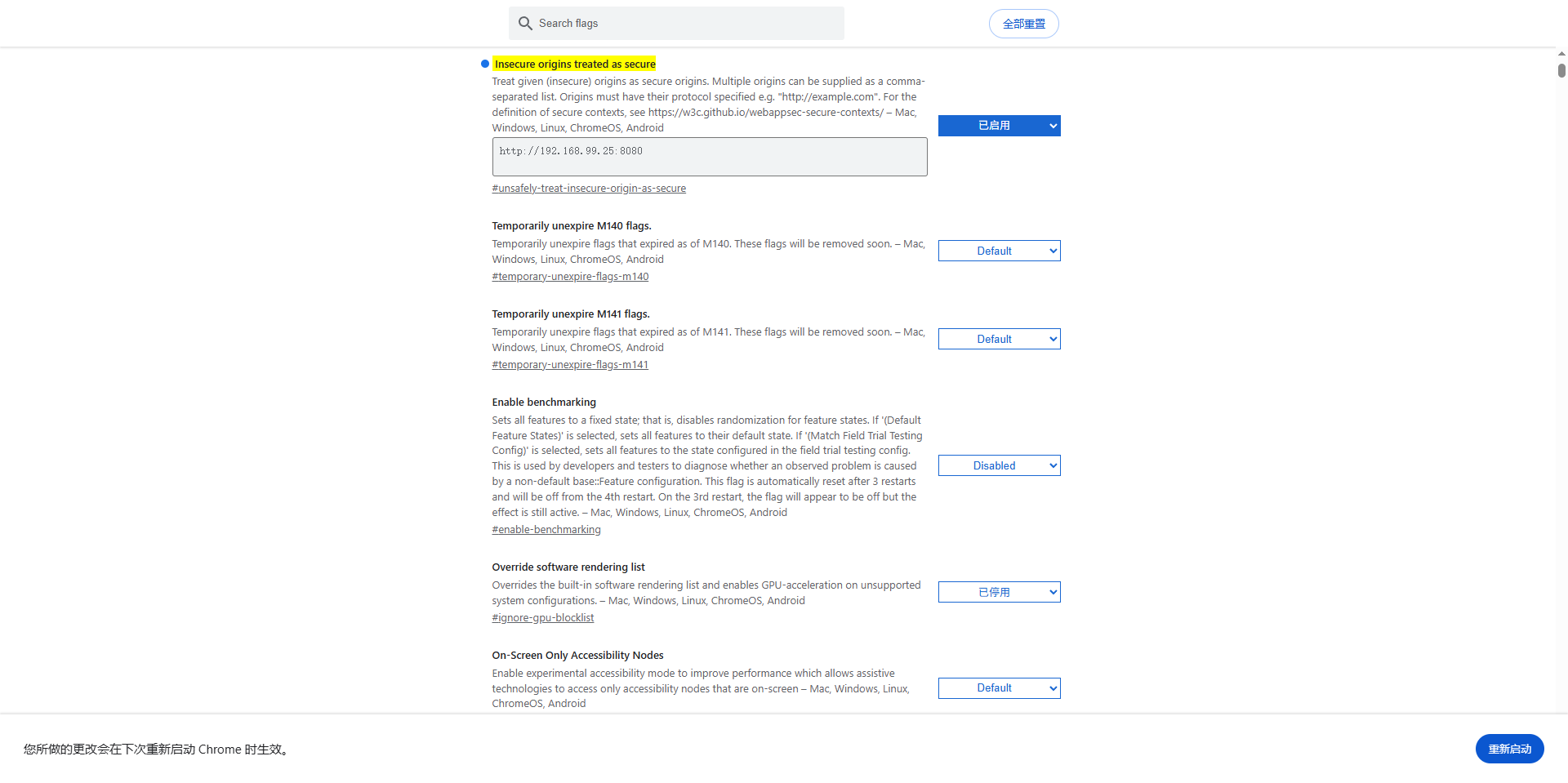Image resolution: width=1568 pixels, height=783 pixels.
Task: Click the 全部重置 reset all button
Action: (x=1023, y=24)
